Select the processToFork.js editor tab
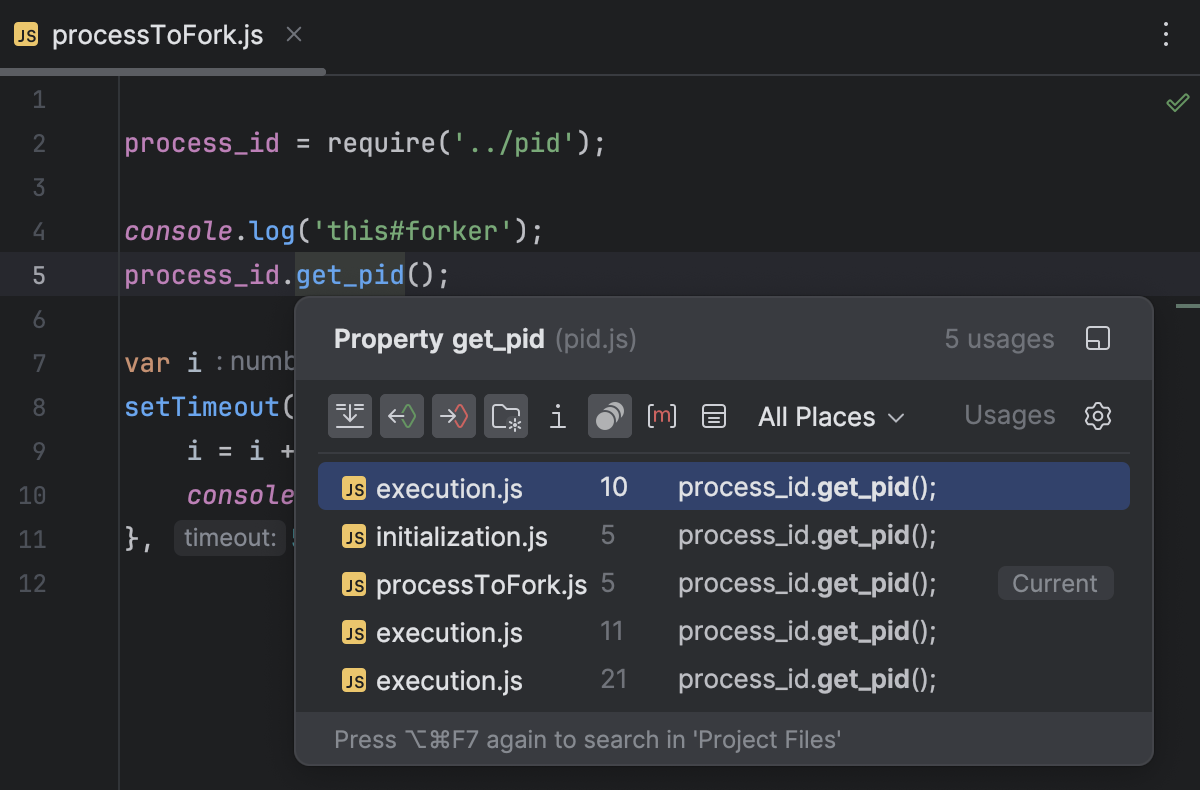Screen dimensions: 1200x790 click(x=156, y=35)
